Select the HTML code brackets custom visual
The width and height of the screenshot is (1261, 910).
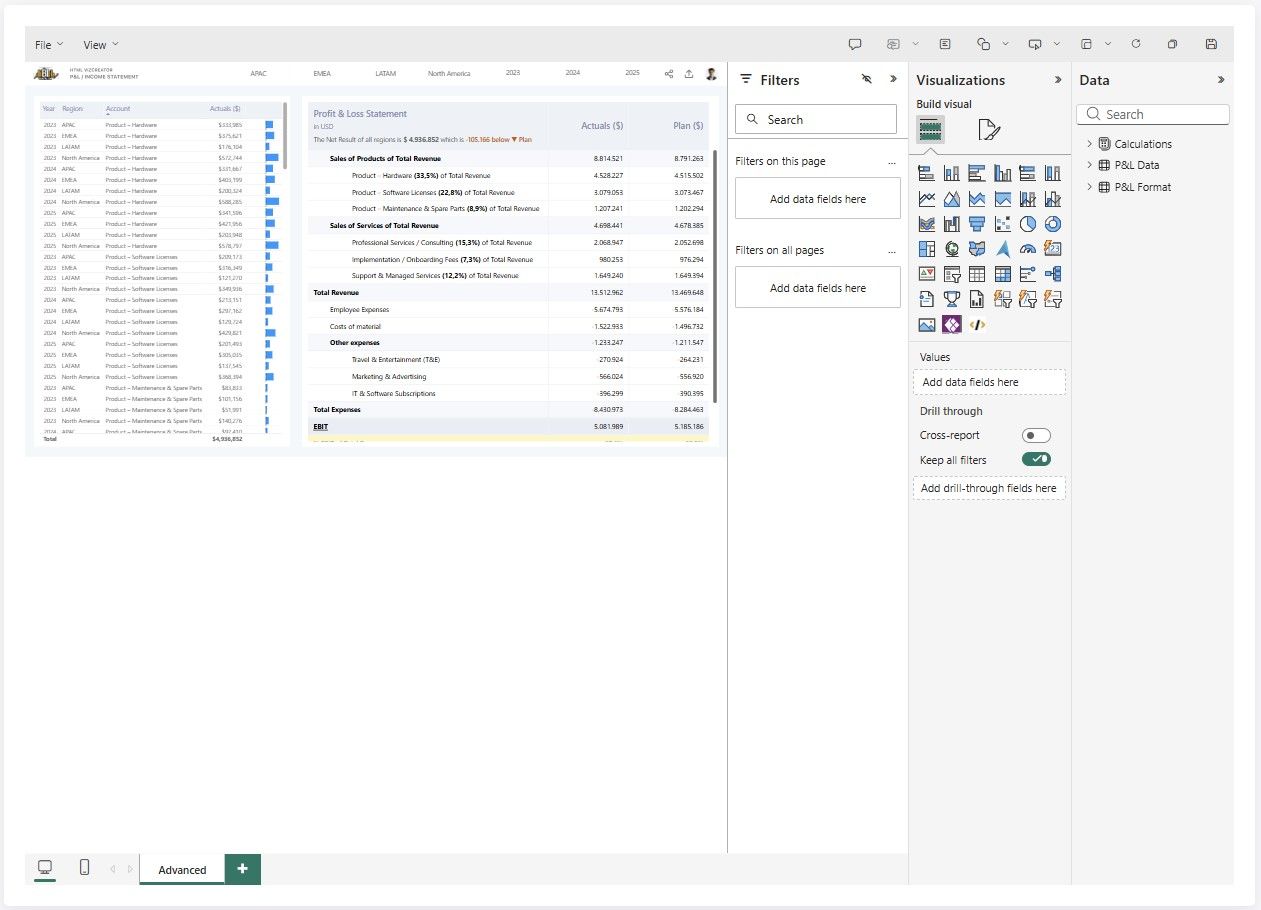click(x=977, y=324)
